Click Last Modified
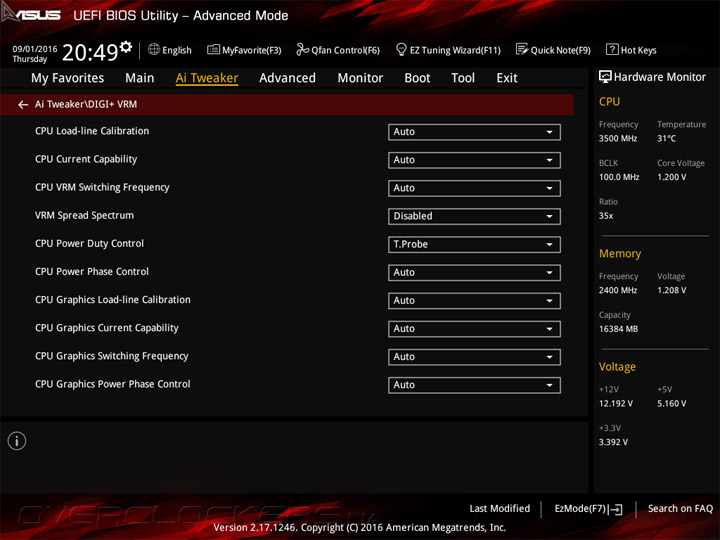 (500, 509)
